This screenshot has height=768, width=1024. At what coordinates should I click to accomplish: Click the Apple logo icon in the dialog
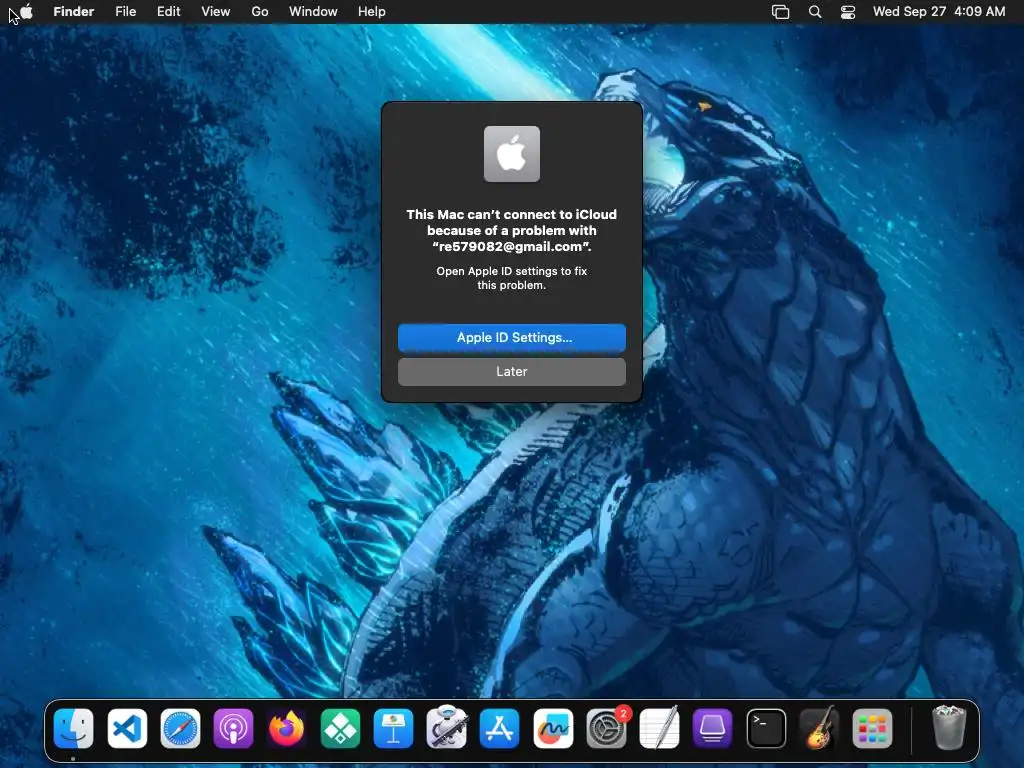coord(511,154)
